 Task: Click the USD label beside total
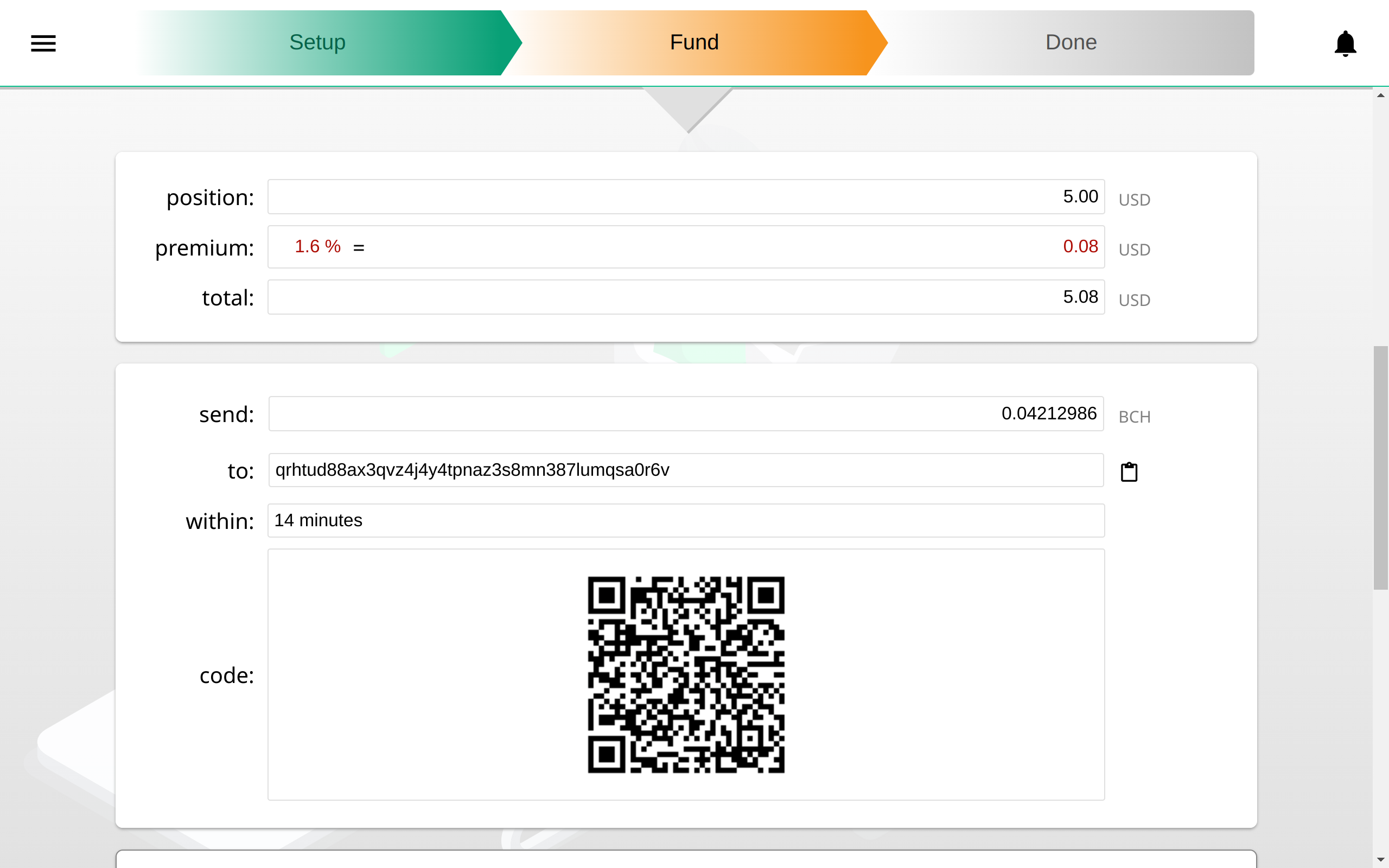coord(1134,300)
